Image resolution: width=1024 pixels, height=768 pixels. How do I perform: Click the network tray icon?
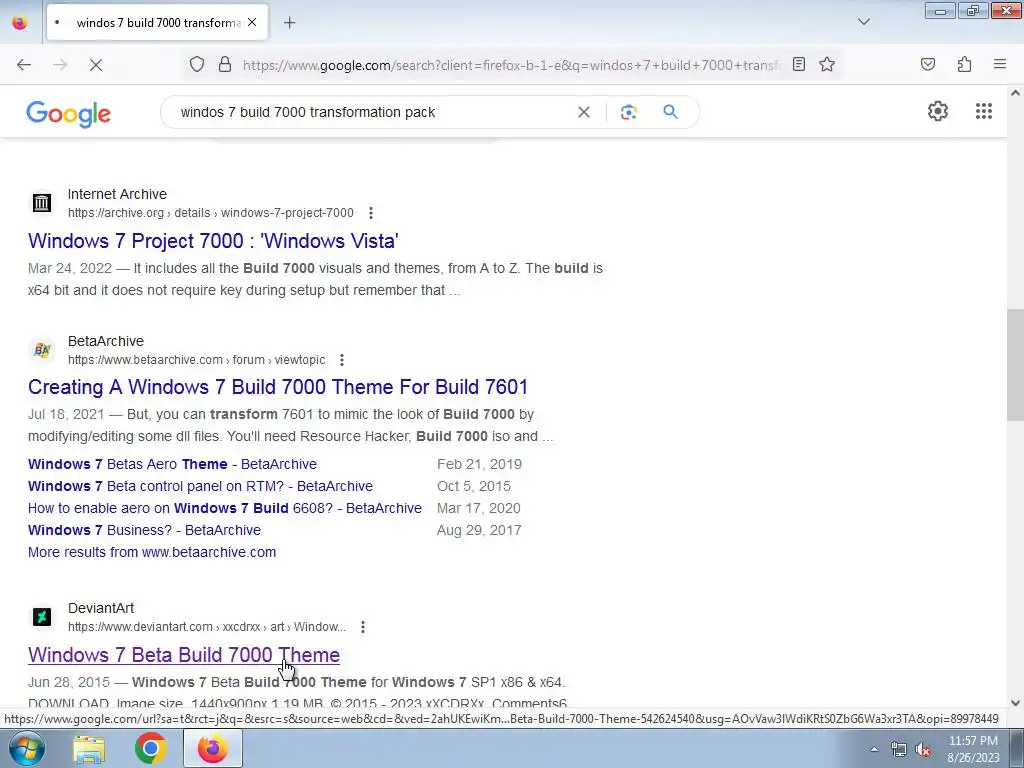pyautogui.click(x=899, y=750)
